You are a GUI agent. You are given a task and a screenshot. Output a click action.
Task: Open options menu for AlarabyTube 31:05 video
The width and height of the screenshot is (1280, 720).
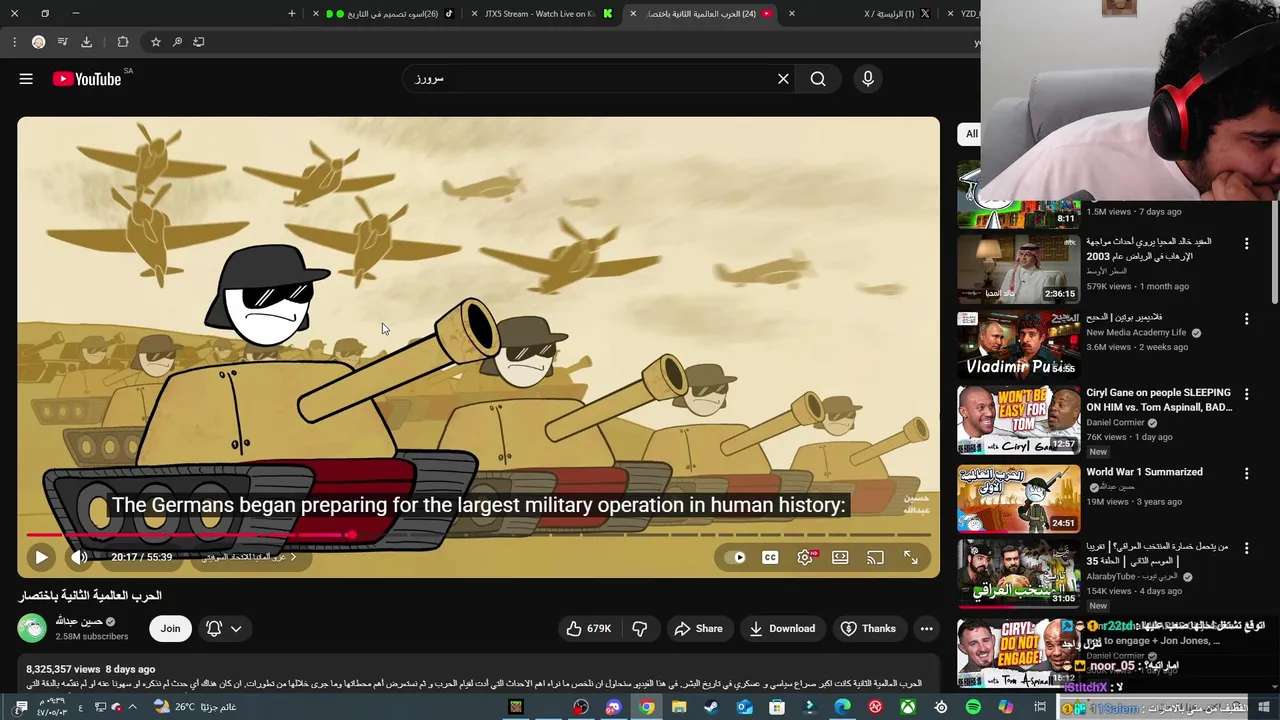[x=1246, y=548]
